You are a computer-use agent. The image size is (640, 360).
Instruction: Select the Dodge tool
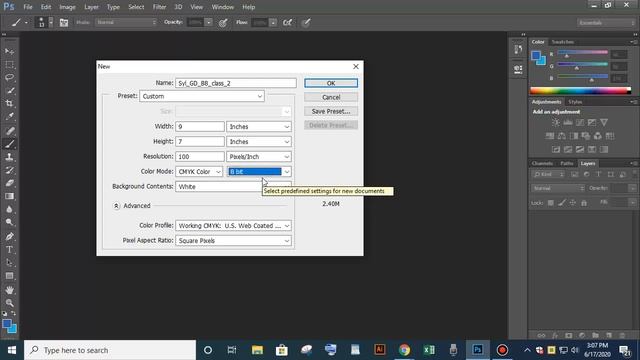9,222
